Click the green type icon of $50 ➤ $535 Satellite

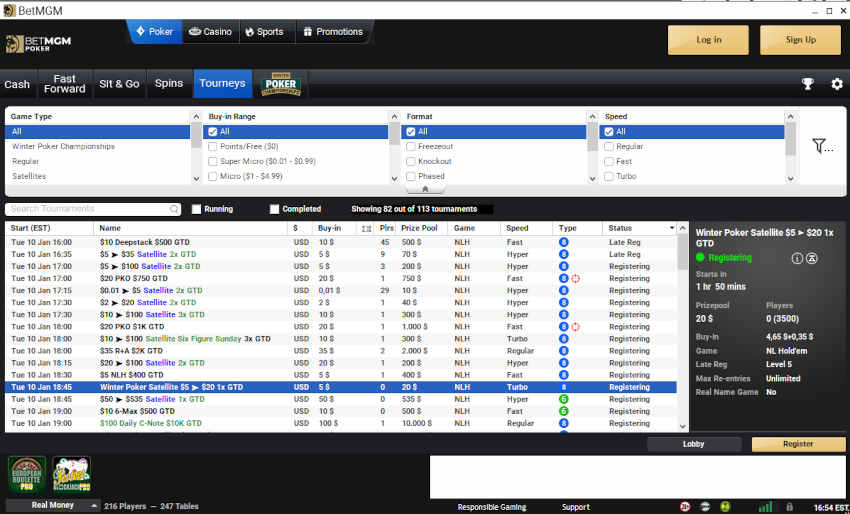click(x=564, y=399)
